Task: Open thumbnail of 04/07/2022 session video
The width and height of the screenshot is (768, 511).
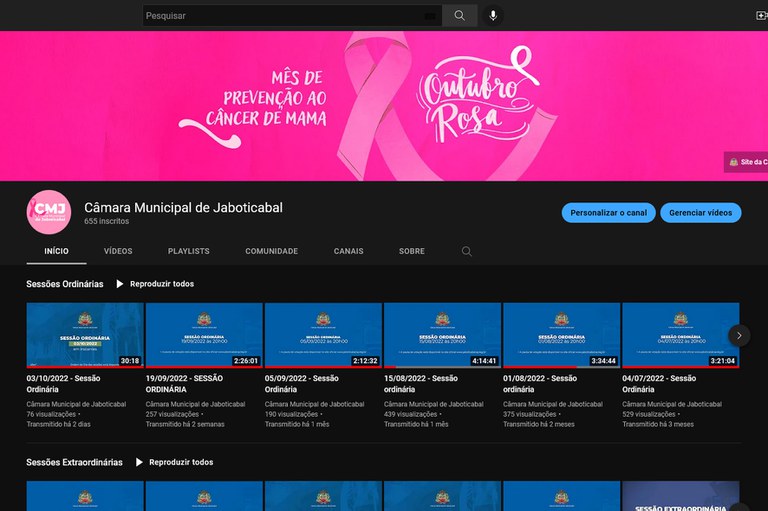Action: [681, 335]
